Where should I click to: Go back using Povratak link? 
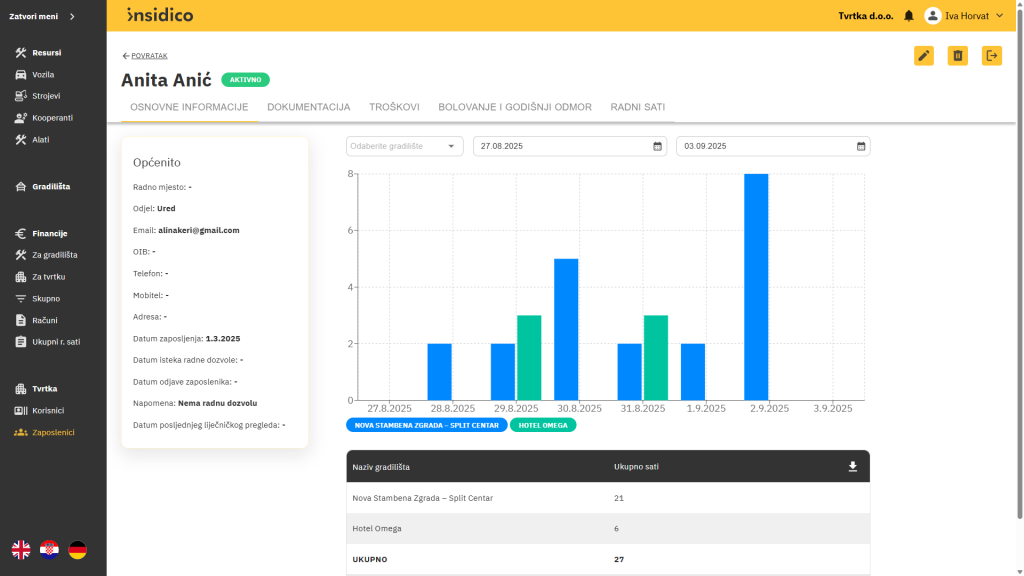click(145, 56)
